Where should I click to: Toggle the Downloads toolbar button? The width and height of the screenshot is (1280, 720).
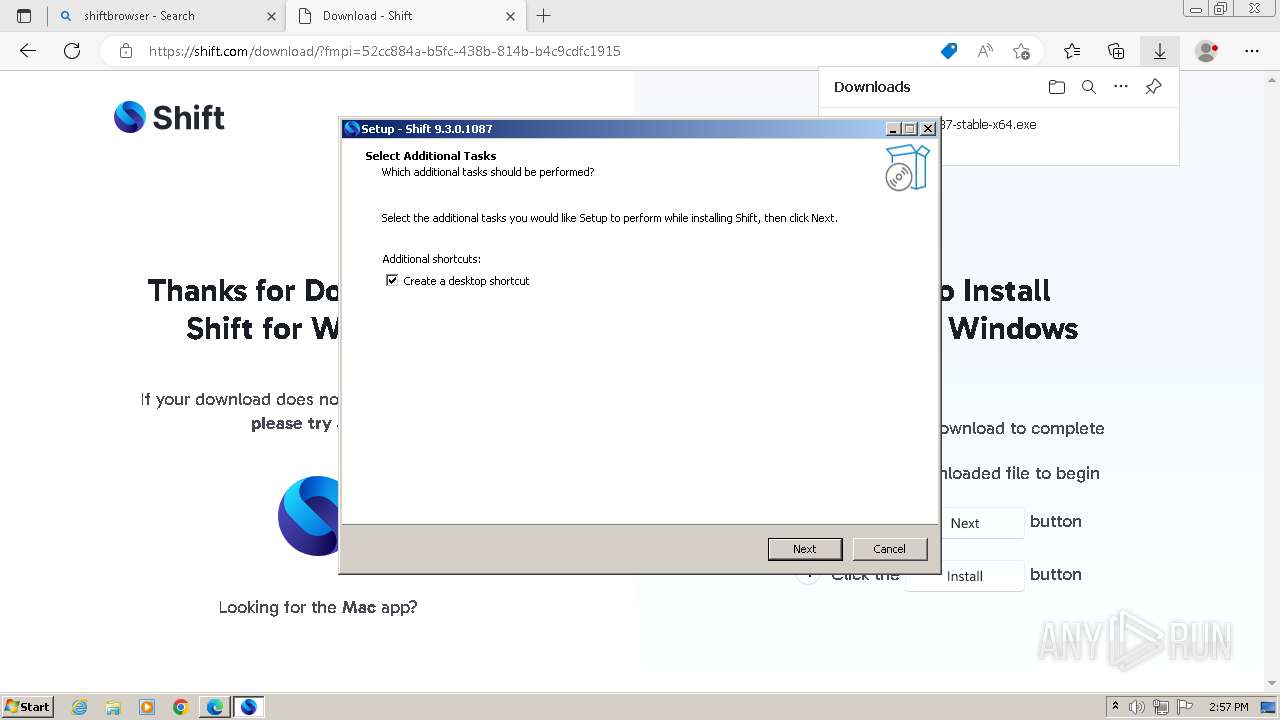click(1160, 51)
